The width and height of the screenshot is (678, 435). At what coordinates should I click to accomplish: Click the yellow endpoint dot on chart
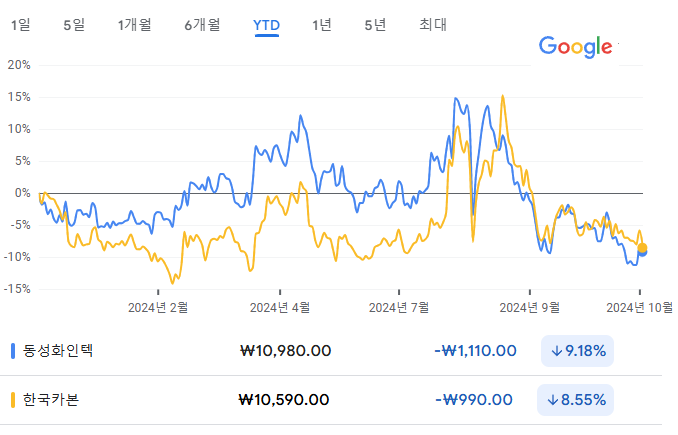click(x=642, y=248)
